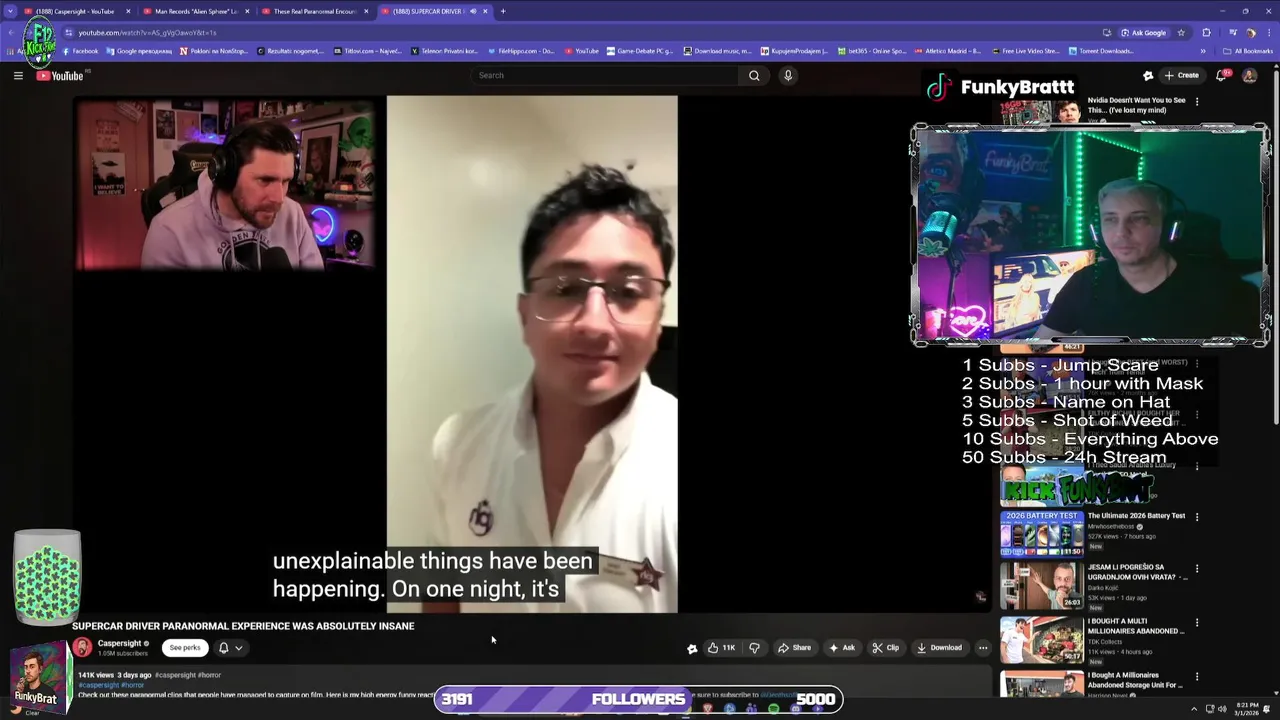Viewport: 1280px width, 720px height.
Task: Open JESAM LI POGREŠIO video thumbnail
Action: pyautogui.click(x=1041, y=586)
